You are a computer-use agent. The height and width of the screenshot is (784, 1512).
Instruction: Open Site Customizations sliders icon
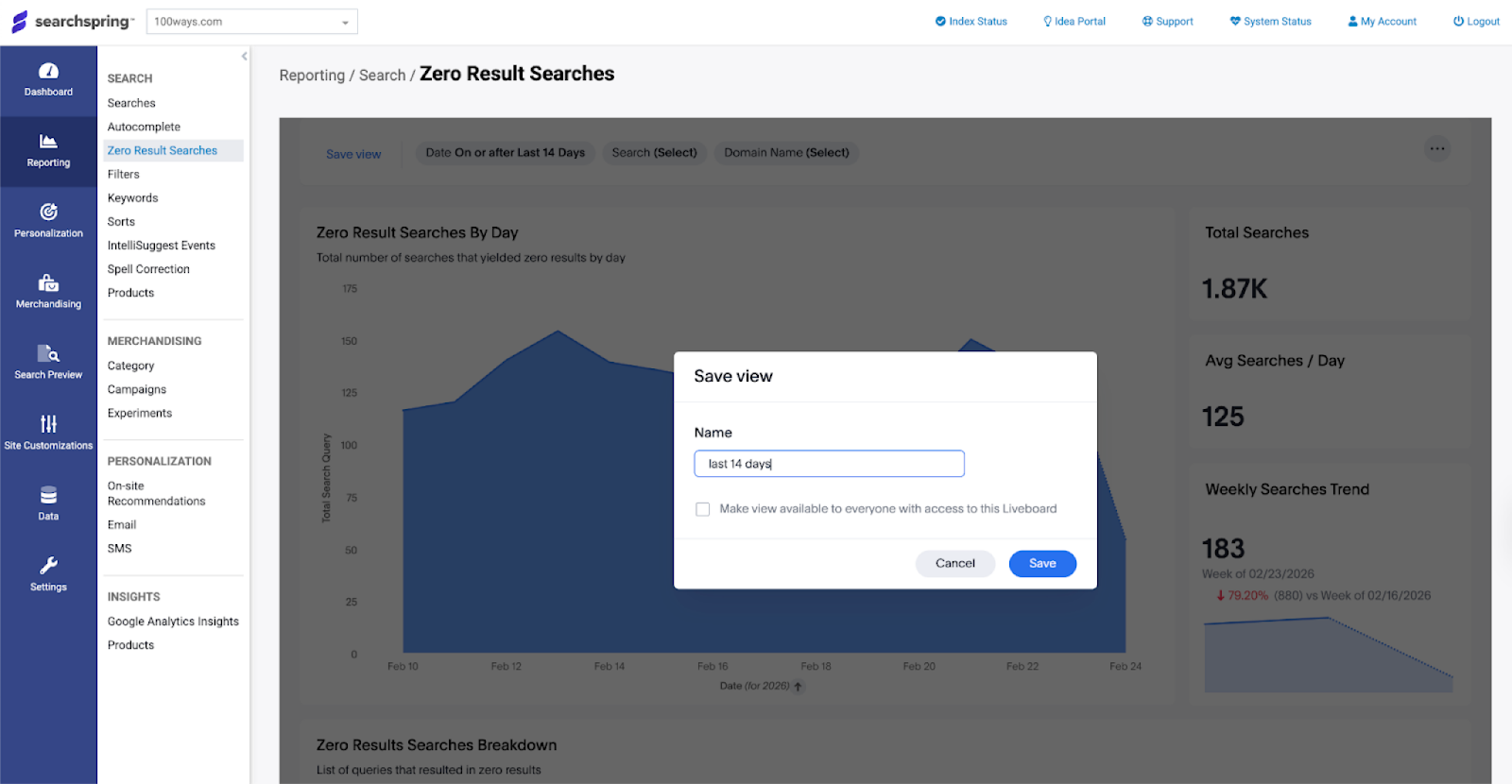click(48, 424)
